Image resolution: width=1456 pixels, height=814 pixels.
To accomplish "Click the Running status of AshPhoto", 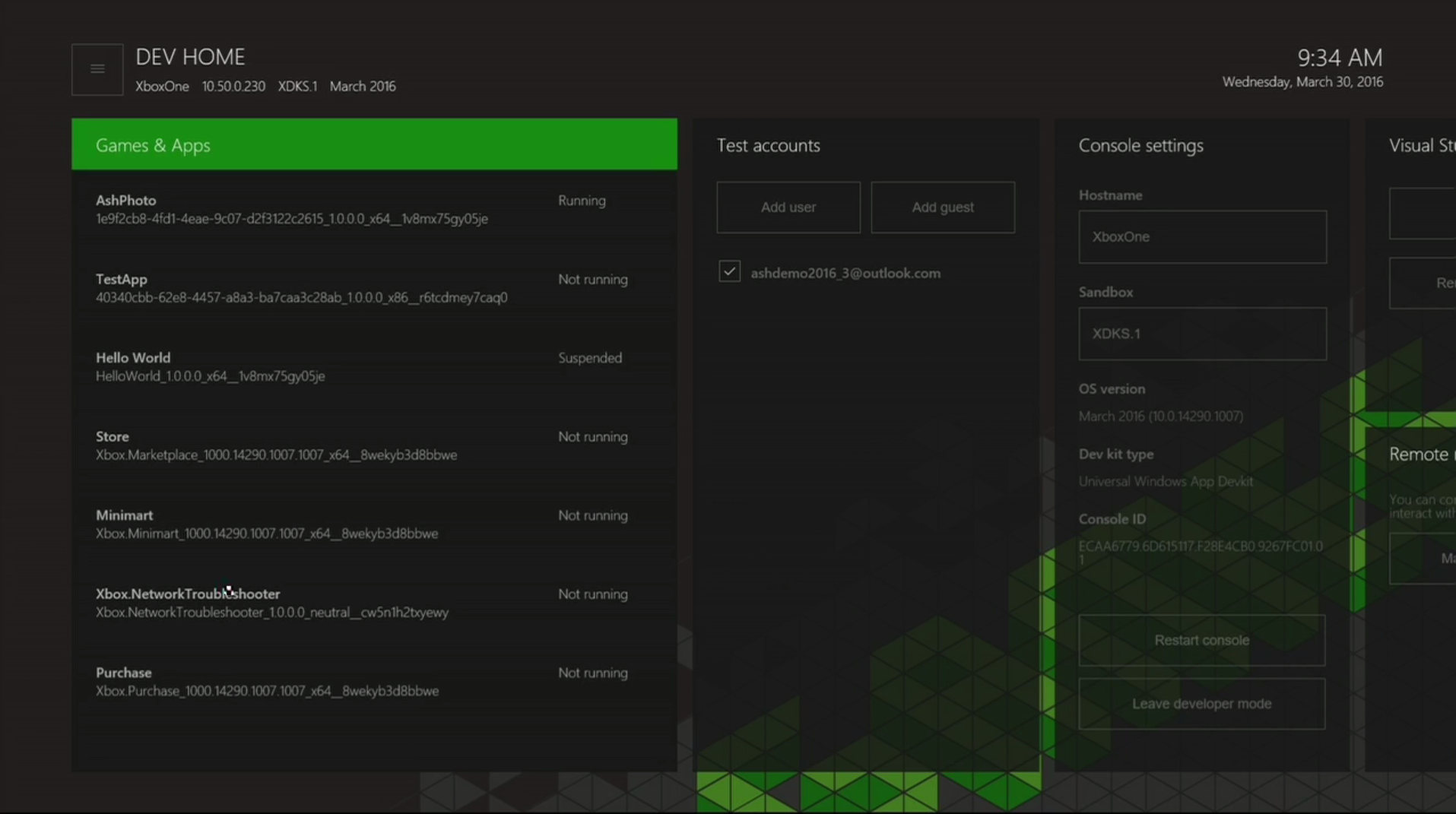I will (x=582, y=201).
